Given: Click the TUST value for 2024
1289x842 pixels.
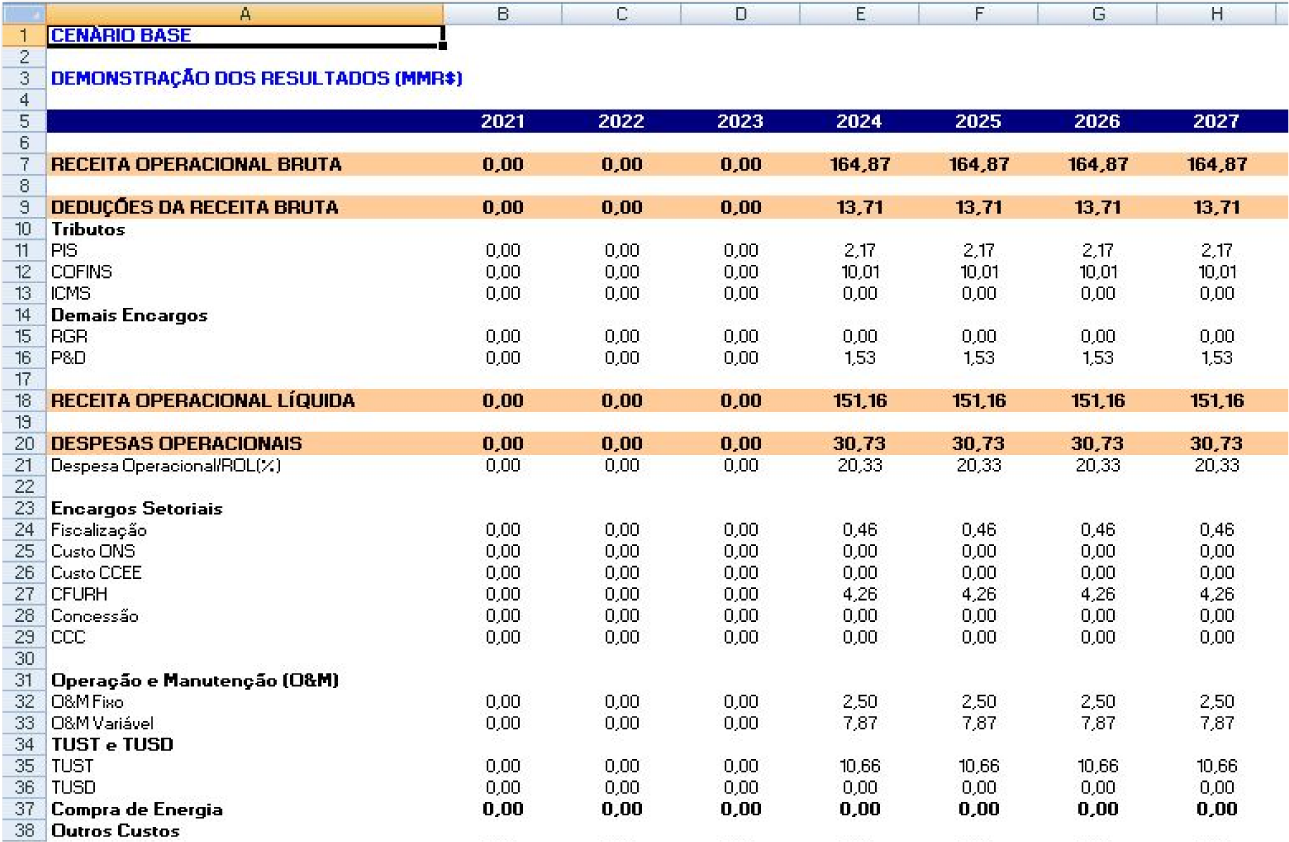Looking at the screenshot, I should 859,767.
